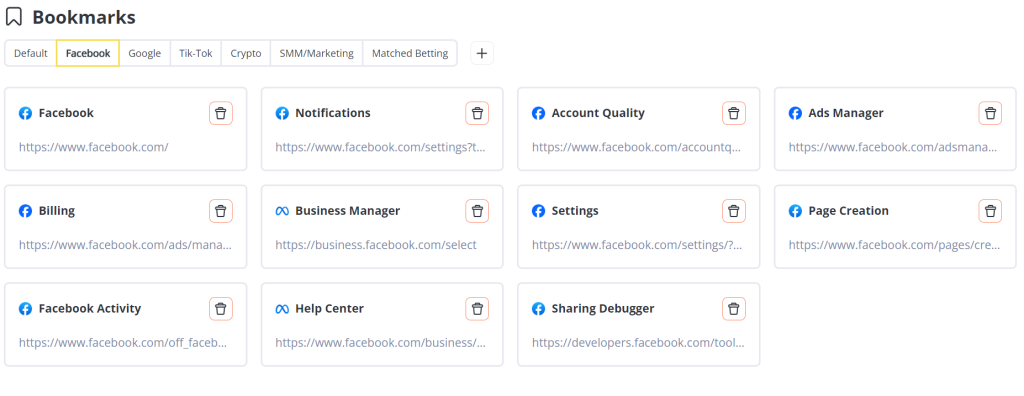Delete the Notifications bookmark
This screenshot has width=1024, height=396.
[x=477, y=113]
